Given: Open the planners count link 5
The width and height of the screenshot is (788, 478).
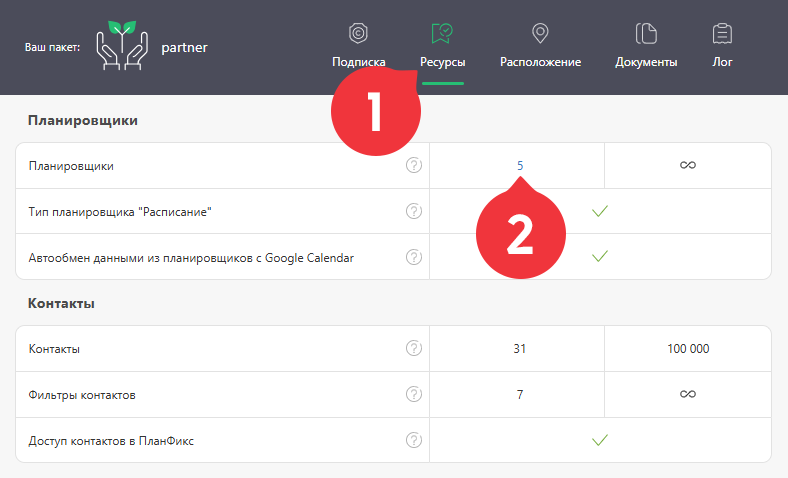Looking at the screenshot, I should click(x=520, y=165).
